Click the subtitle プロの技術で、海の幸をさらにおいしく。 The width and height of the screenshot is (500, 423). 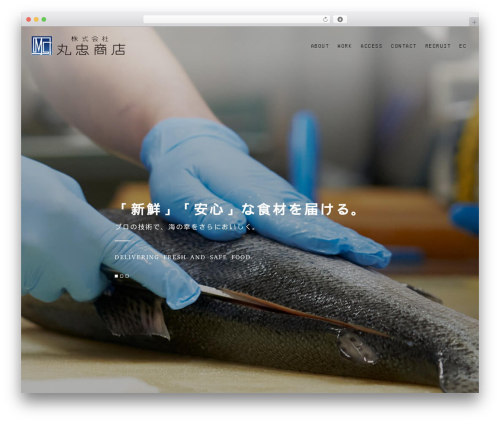pyautogui.click(x=186, y=227)
